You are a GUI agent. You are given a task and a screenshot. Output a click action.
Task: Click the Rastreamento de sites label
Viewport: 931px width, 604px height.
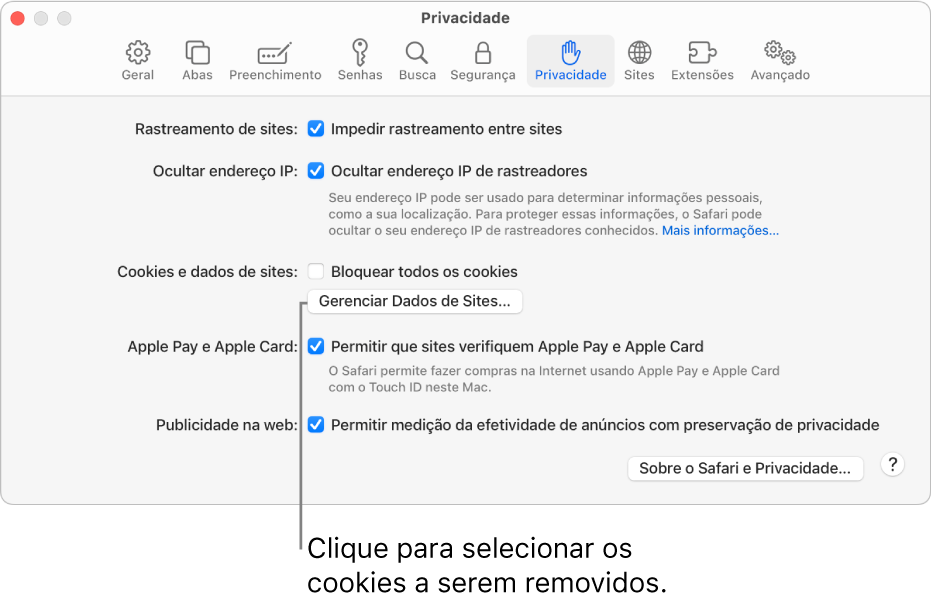point(216,129)
